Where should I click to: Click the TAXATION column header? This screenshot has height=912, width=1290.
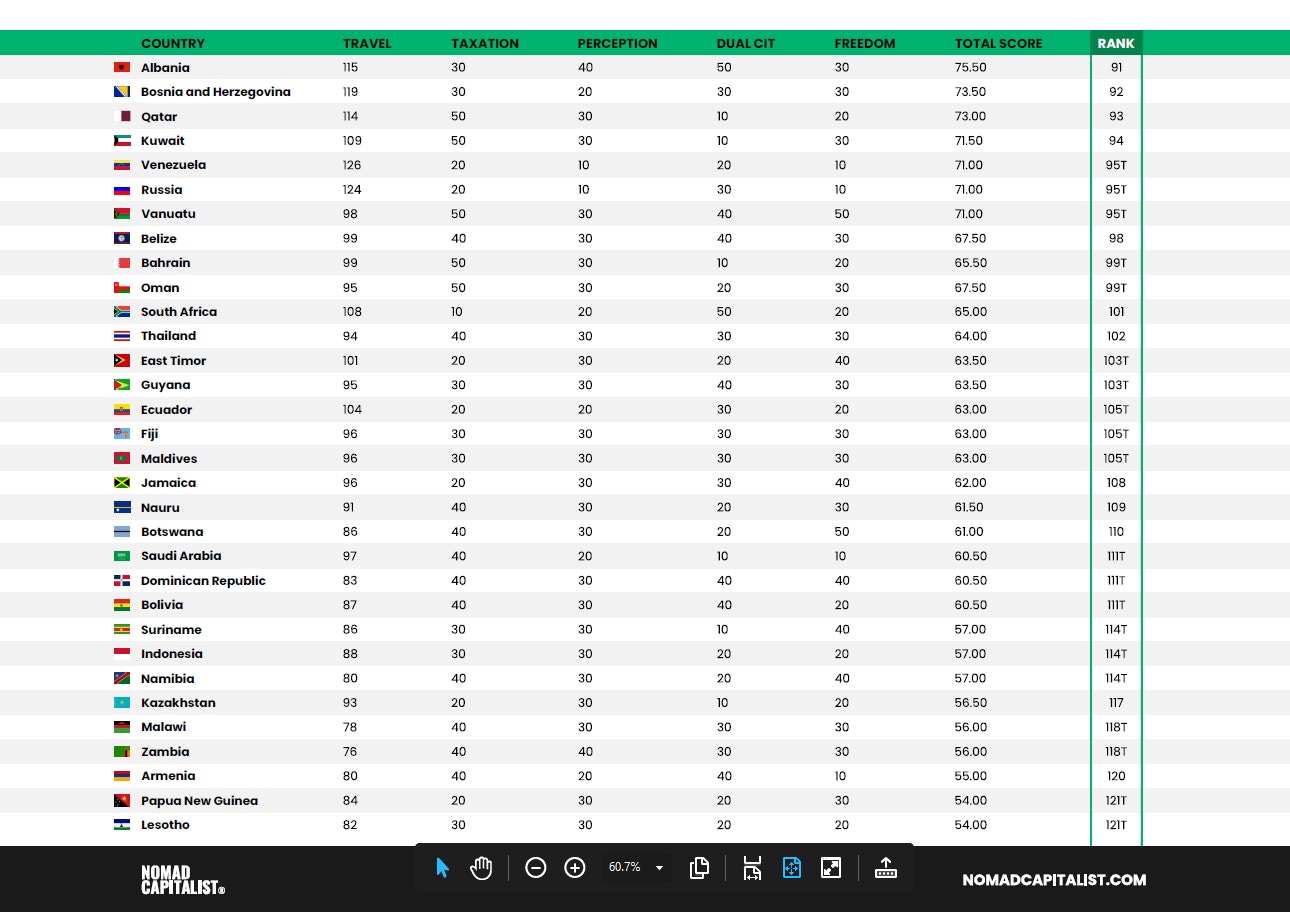point(485,43)
